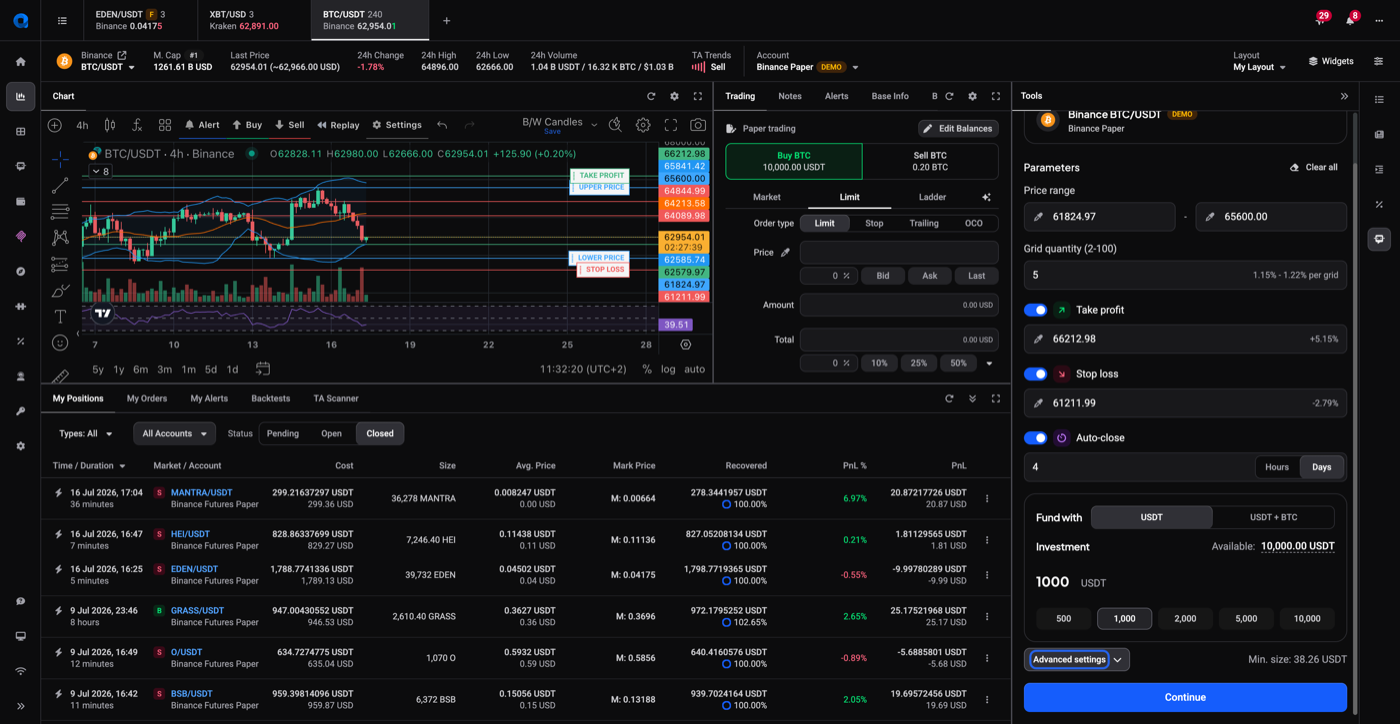Take a chart snapshot with camera icon
The height and width of the screenshot is (724, 1400).
pyautogui.click(x=698, y=125)
